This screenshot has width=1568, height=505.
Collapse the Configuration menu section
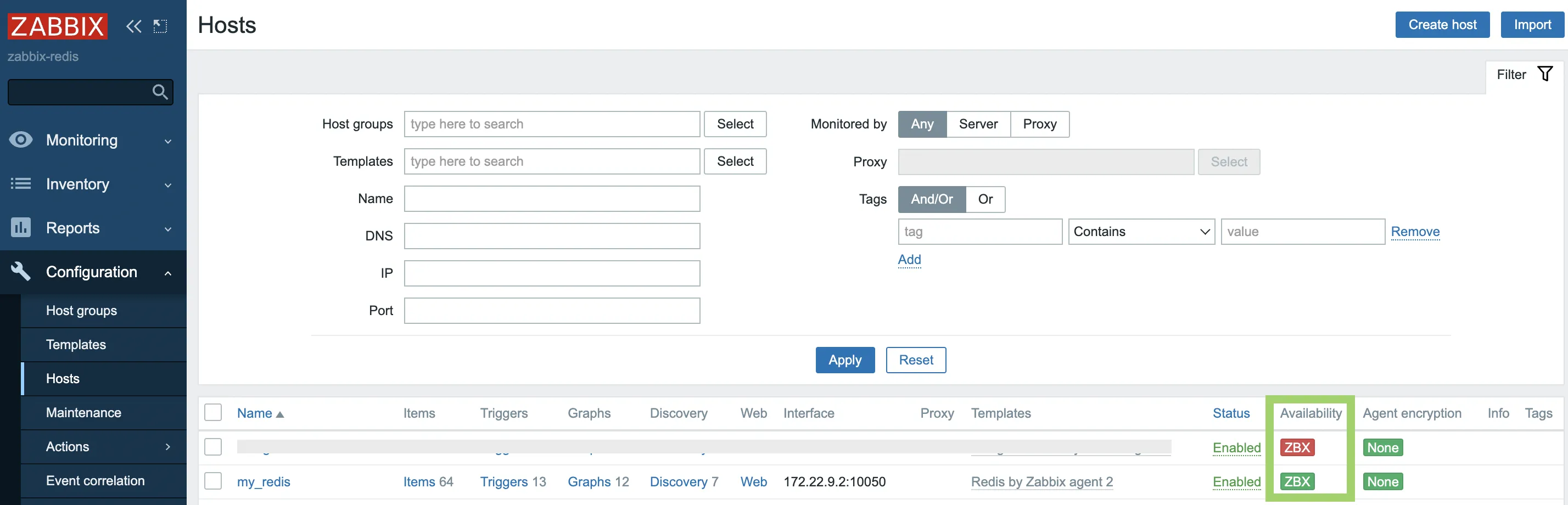(91, 272)
